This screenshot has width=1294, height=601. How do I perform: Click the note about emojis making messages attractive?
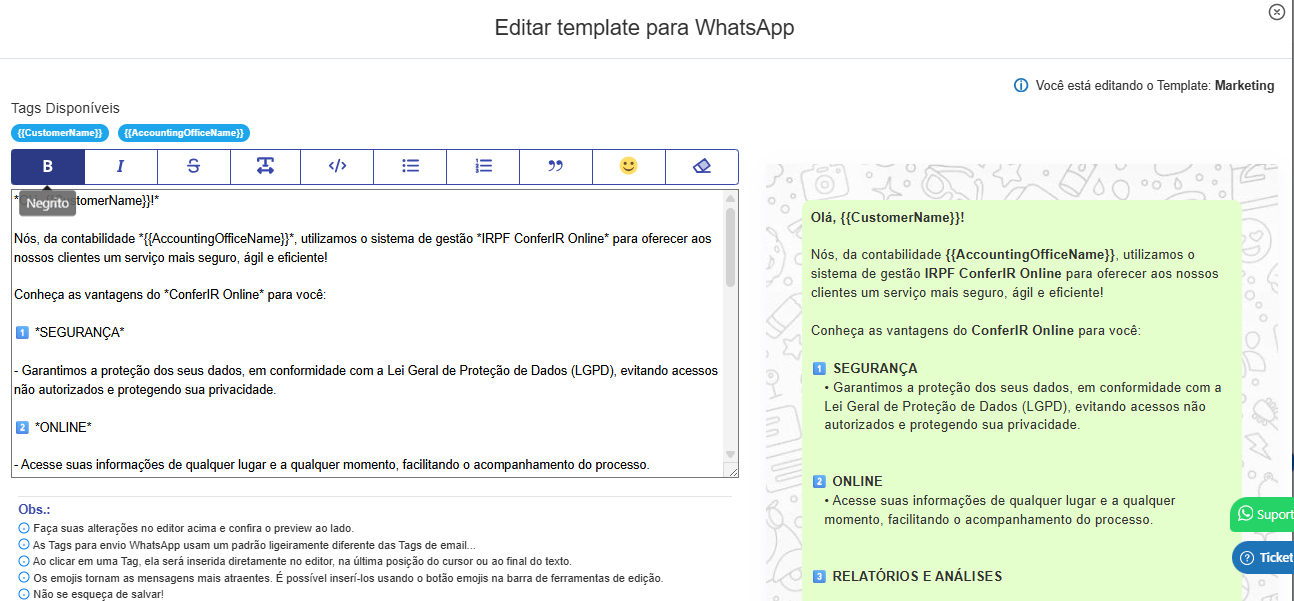(348, 578)
